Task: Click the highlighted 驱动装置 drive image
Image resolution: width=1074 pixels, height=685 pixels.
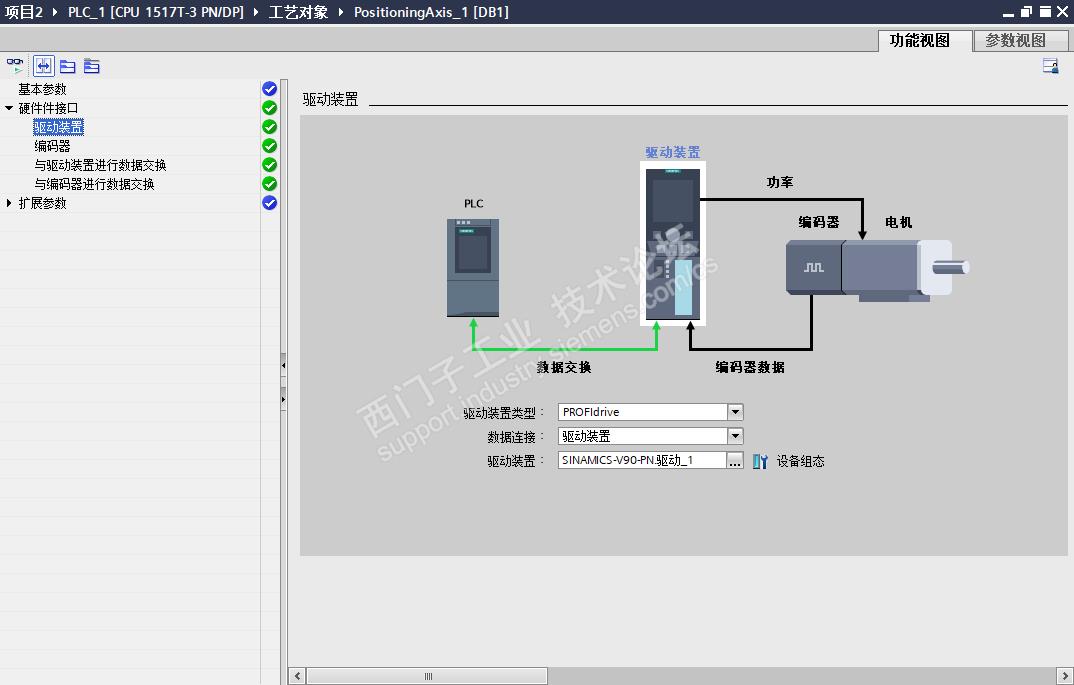Action: pos(673,244)
